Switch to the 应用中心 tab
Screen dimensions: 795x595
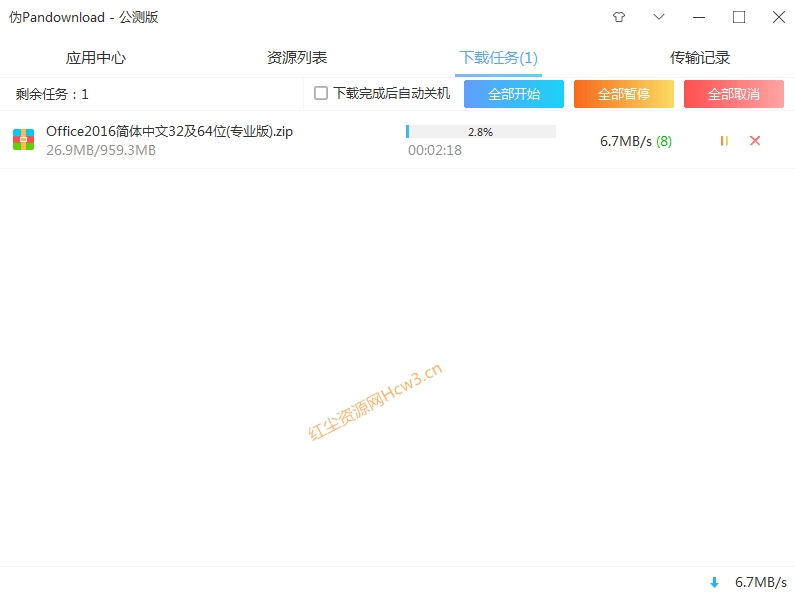(x=96, y=58)
